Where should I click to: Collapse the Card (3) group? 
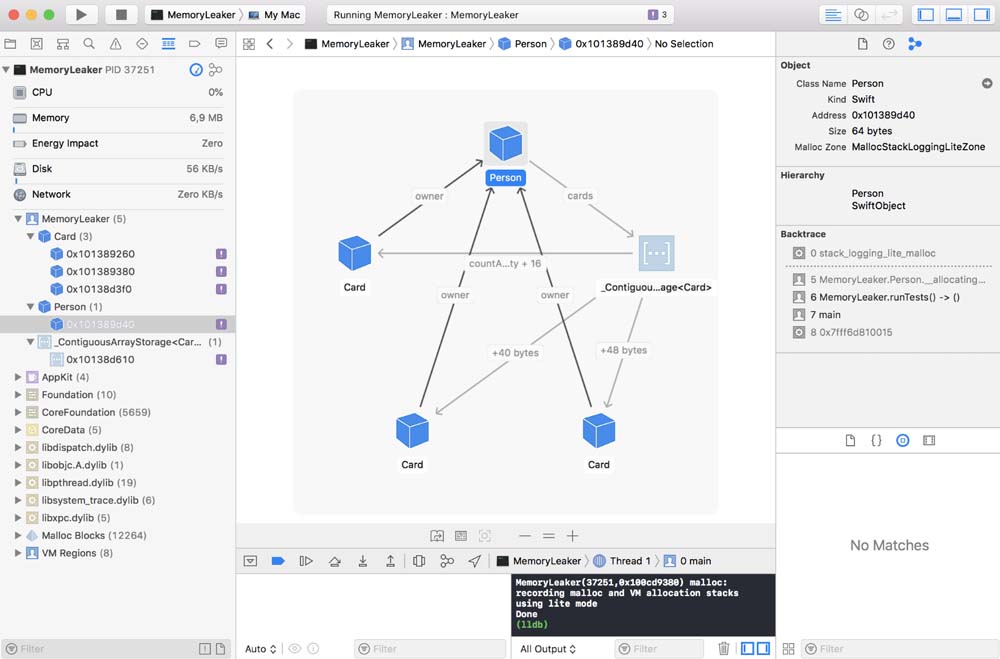click(31, 237)
